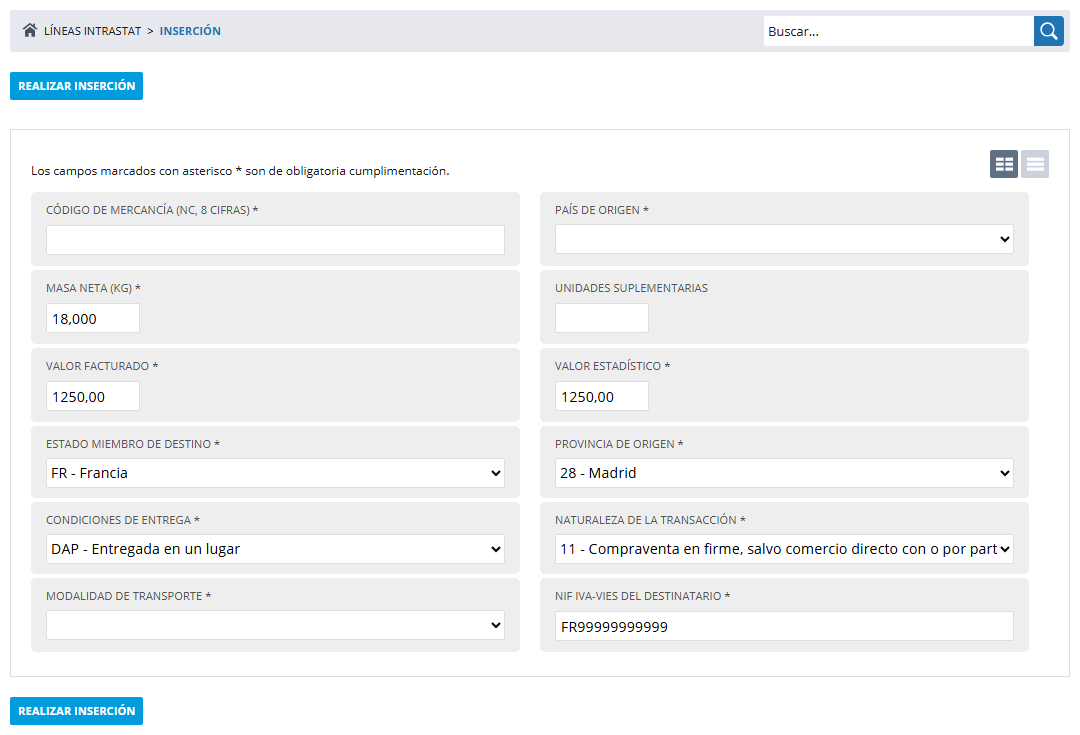Screen dimensions: 1080x735
Task: Click the 'PROVINCIA DE ORIGEN' label
Action: pos(619,444)
